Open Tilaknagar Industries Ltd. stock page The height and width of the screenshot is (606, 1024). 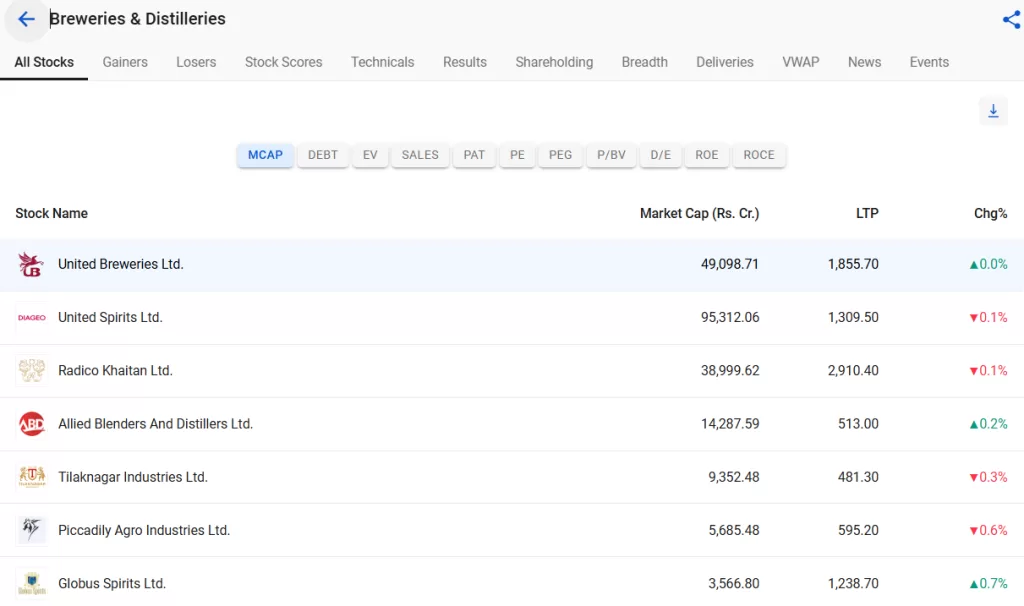click(x=133, y=477)
